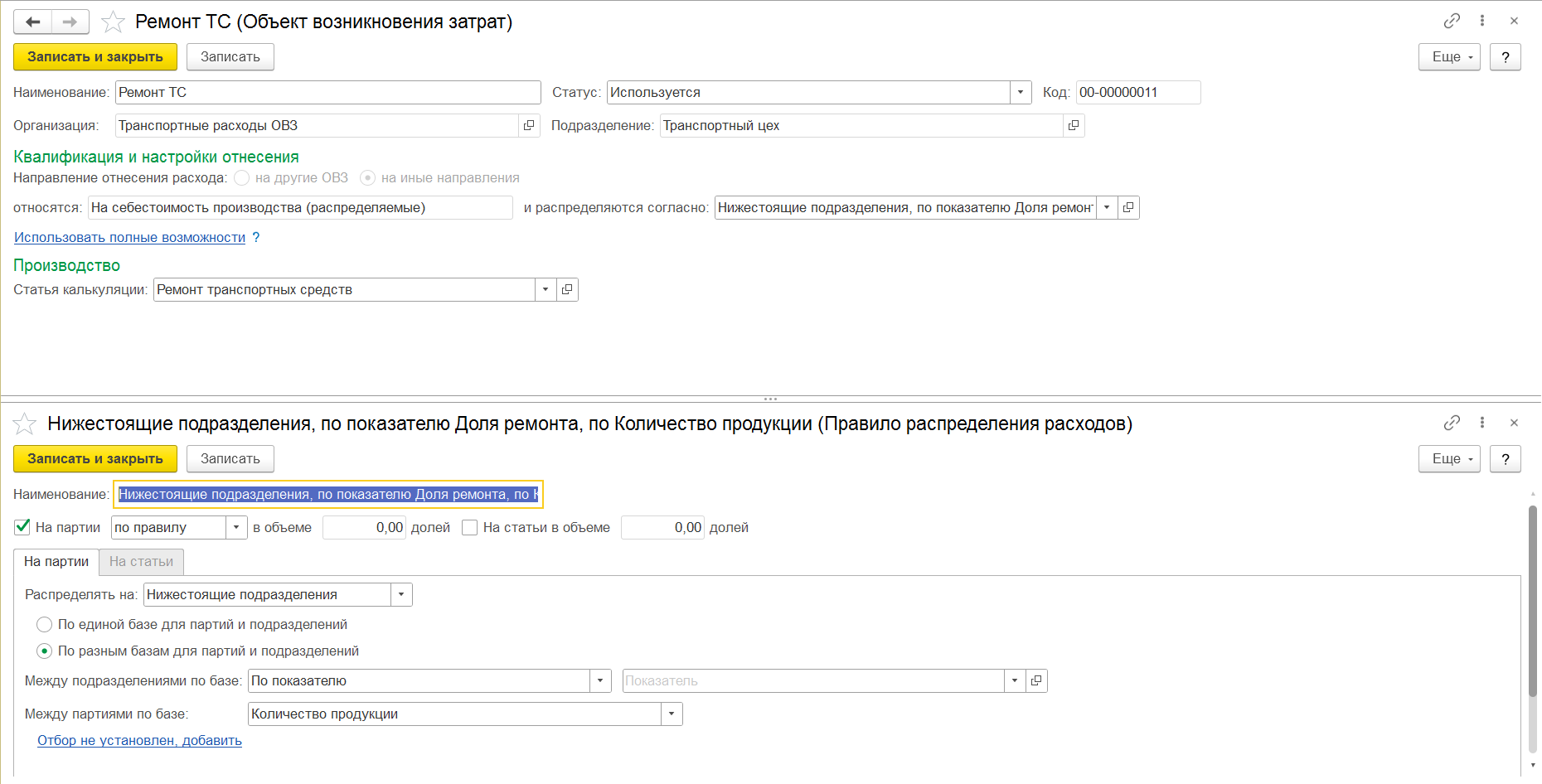Image resolution: width=1542 pixels, height=784 pixels.
Task: Click Записать in distribution rule form
Action: (x=230, y=458)
